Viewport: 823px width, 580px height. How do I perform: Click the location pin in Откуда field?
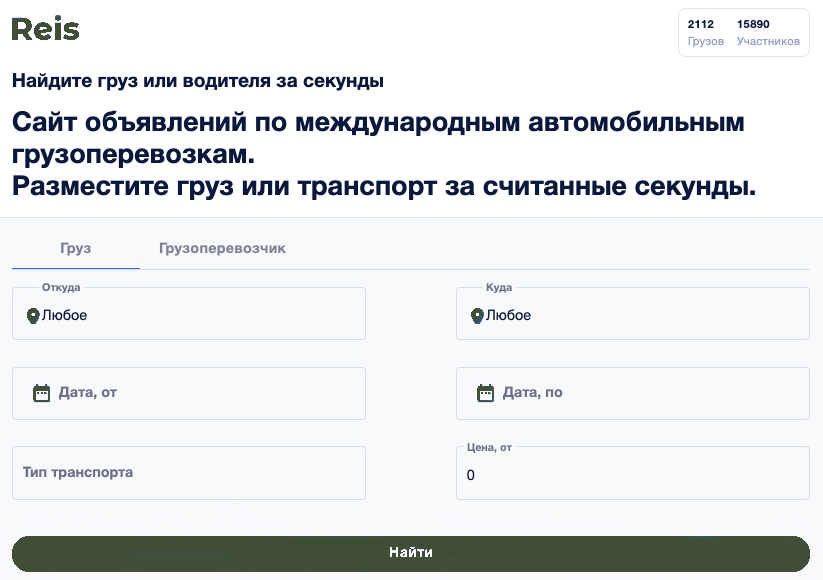(33, 315)
